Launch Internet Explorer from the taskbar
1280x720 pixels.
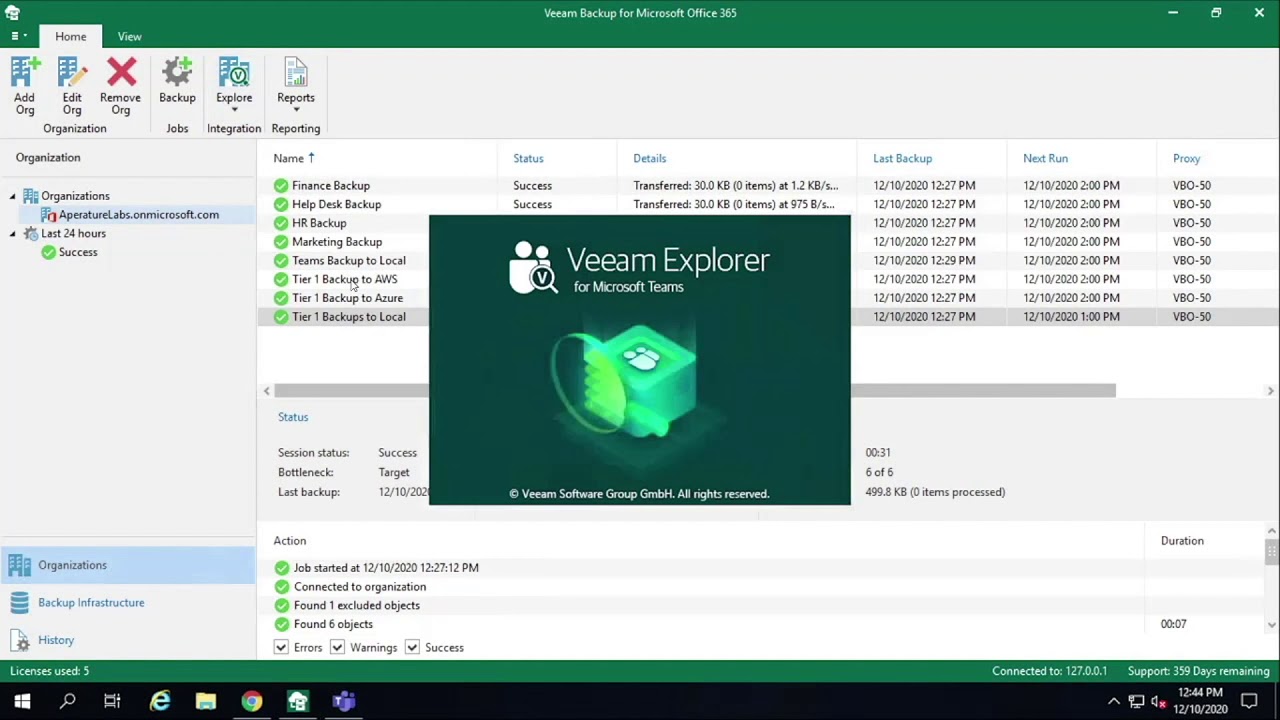click(x=160, y=702)
